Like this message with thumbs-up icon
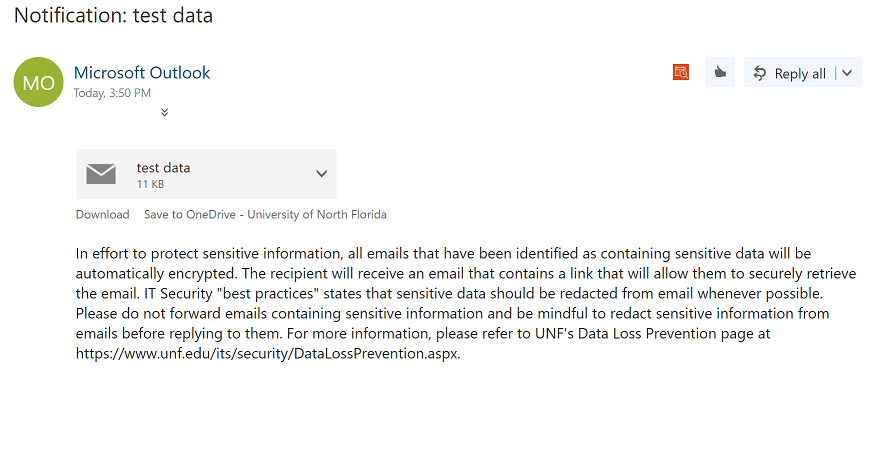Screen dimensions: 869x452 coord(720,73)
